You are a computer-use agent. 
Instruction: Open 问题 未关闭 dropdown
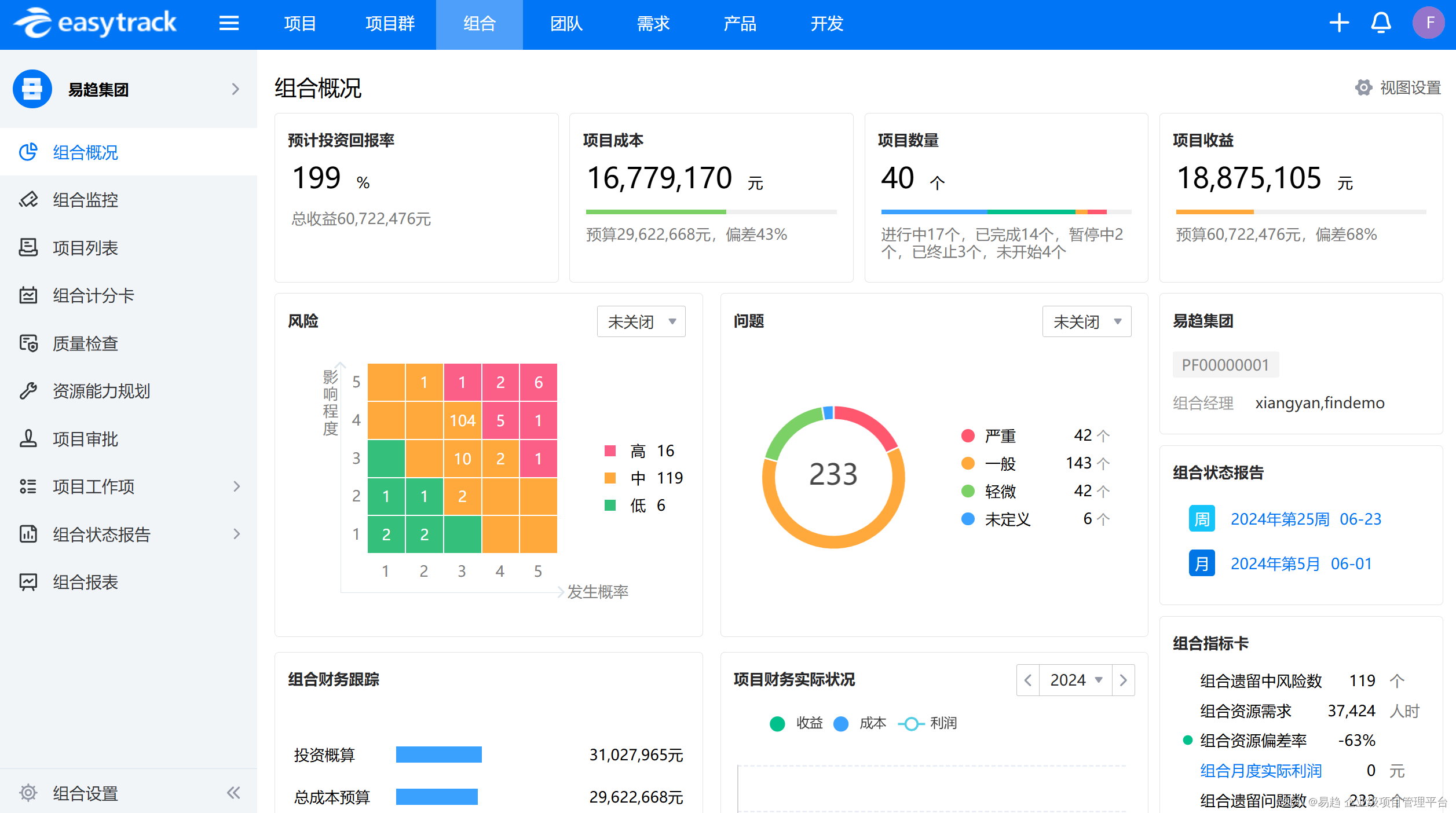click(1086, 321)
